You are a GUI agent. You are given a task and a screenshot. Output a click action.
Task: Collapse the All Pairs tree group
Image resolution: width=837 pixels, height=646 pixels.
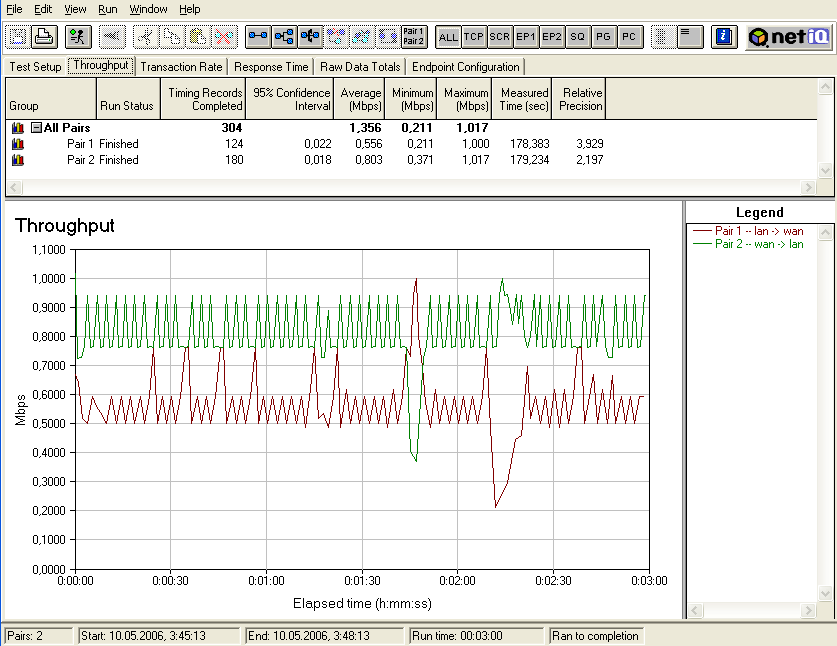(x=36, y=128)
